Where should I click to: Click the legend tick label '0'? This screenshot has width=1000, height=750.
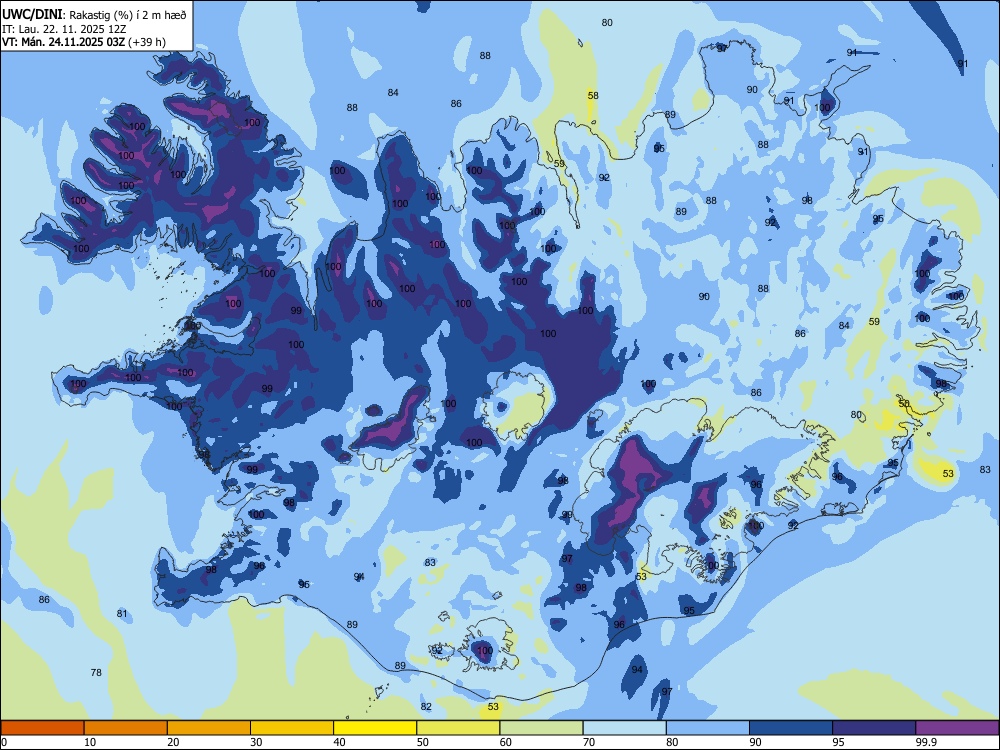[x=4, y=742]
